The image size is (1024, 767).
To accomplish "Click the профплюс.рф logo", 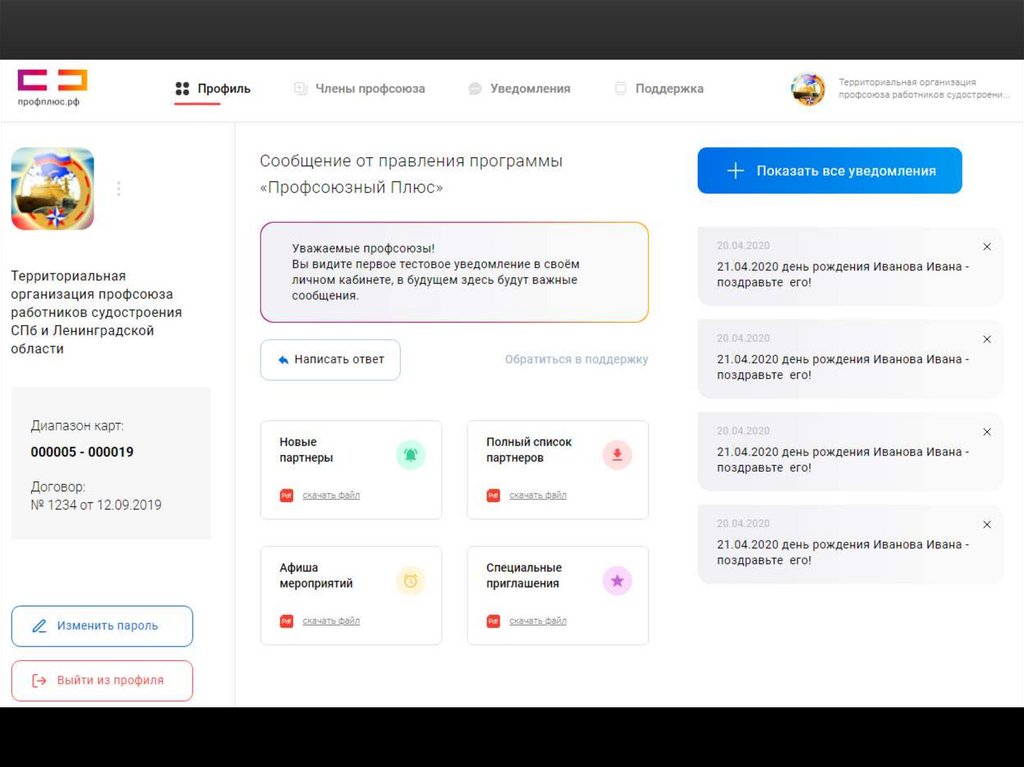I will (52, 88).
